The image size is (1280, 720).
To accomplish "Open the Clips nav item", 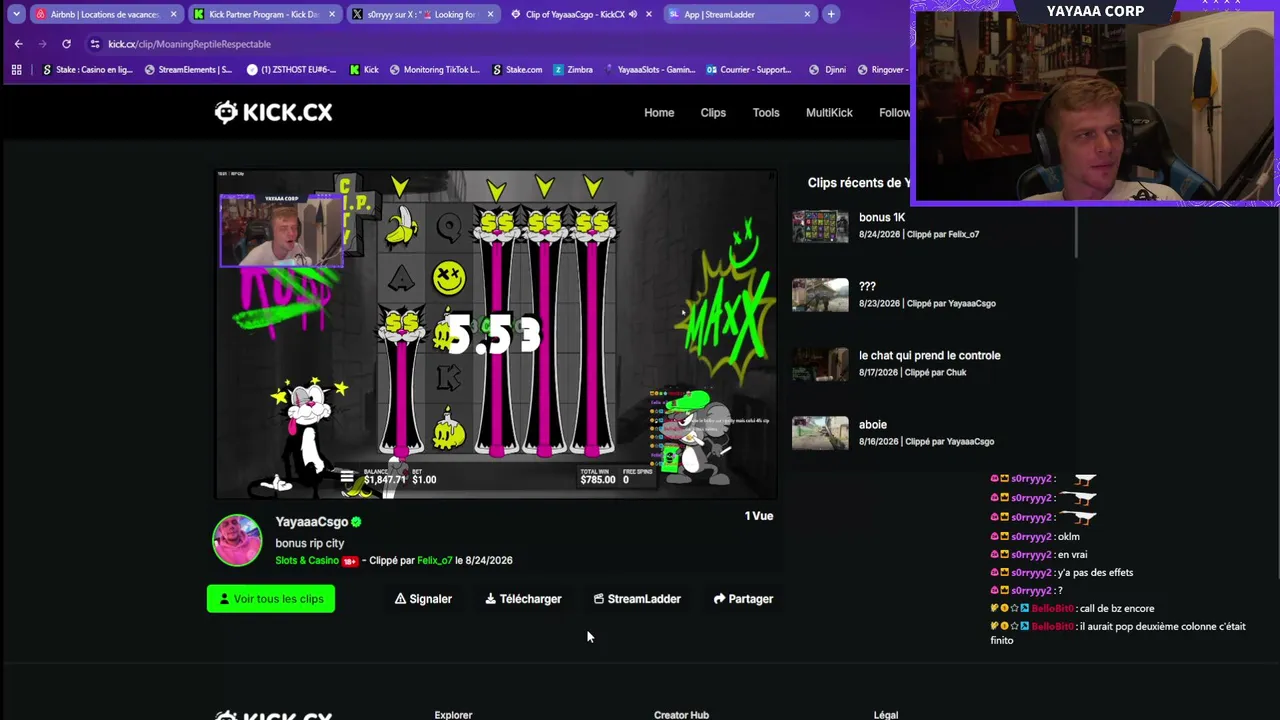I will point(713,113).
